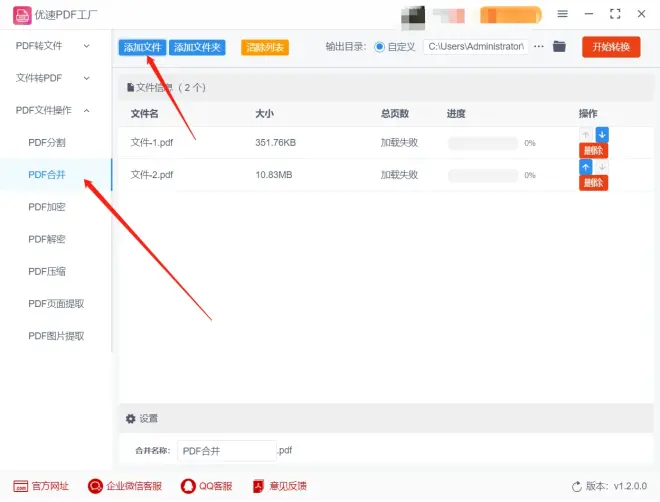Viewport: 660px width, 502px height.
Task: Click the orange membership button in title bar
Action: (511, 15)
